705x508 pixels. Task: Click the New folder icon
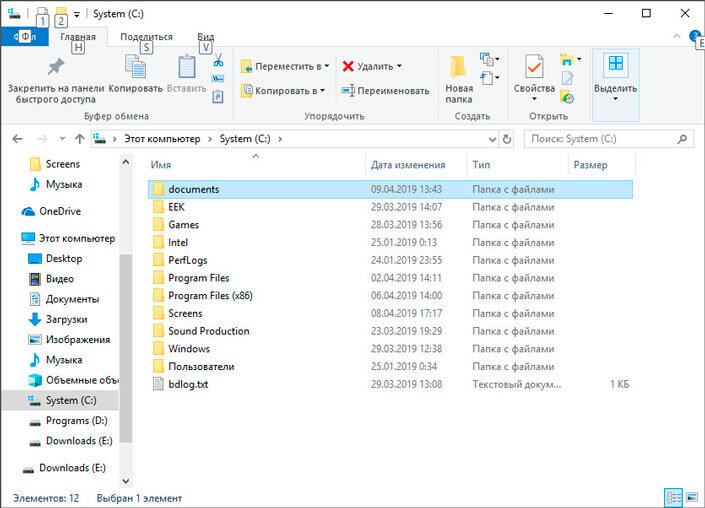coord(458,67)
